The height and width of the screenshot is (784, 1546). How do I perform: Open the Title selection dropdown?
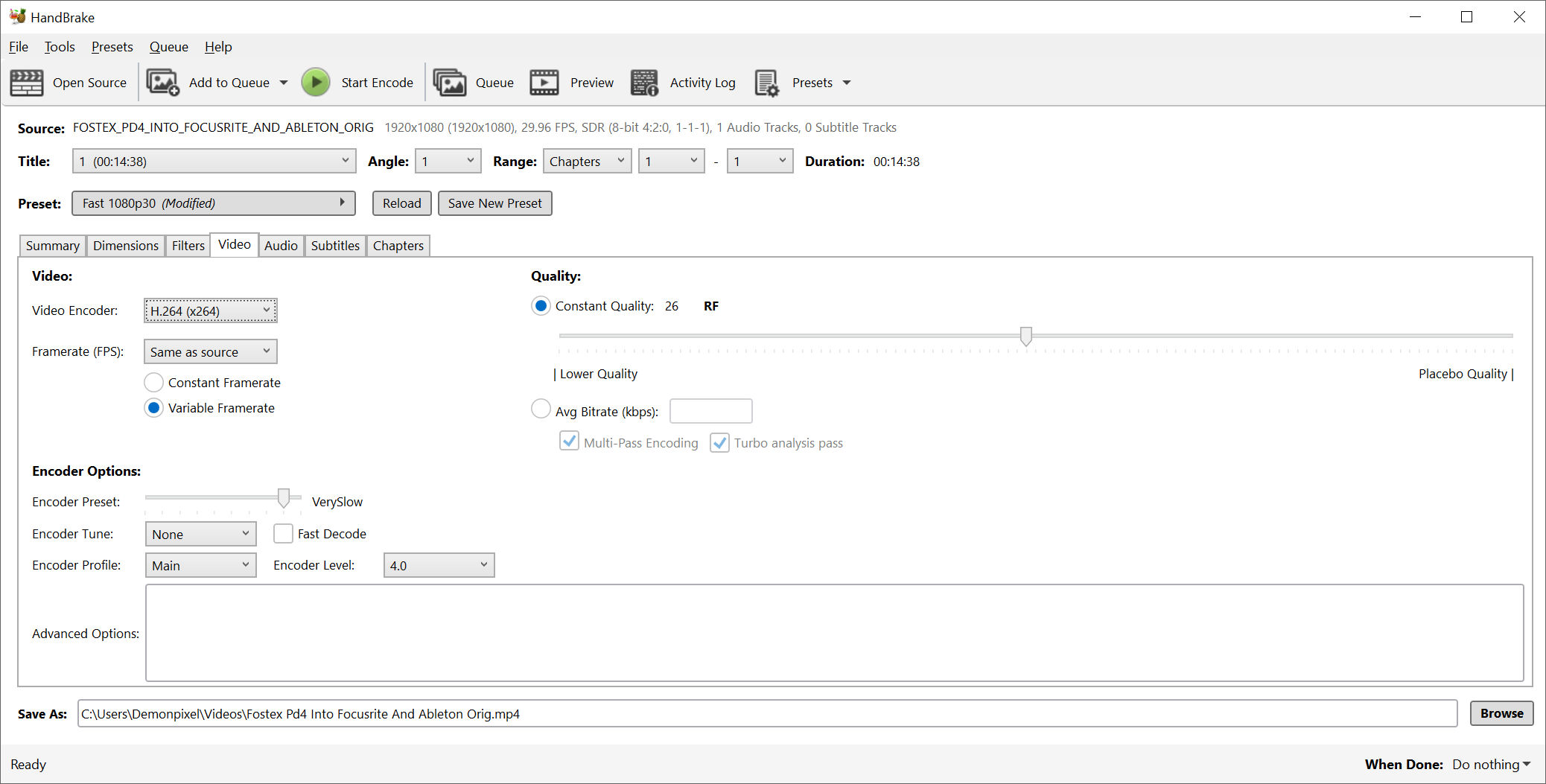pyautogui.click(x=214, y=162)
